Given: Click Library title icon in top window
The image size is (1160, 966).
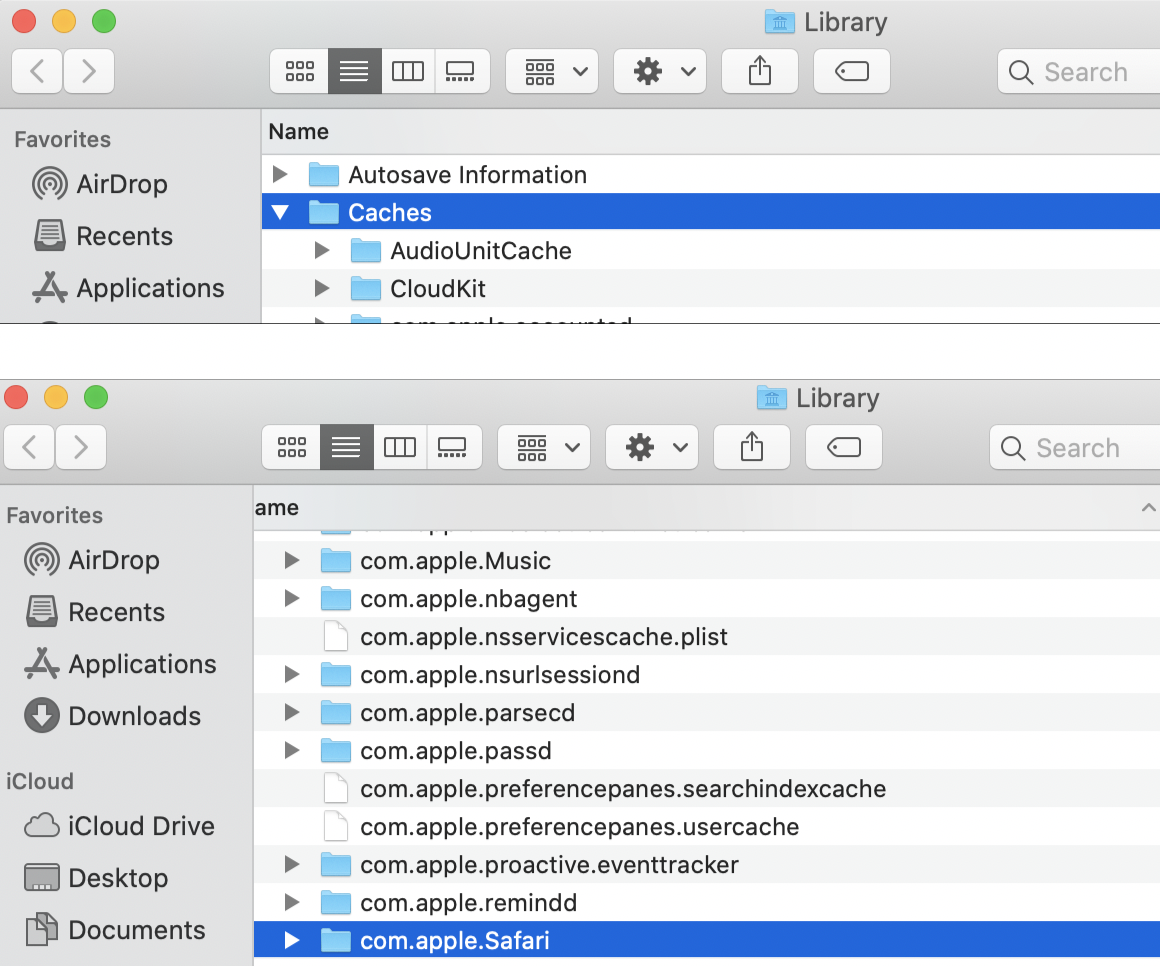Looking at the screenshot, I should [779, 21].
